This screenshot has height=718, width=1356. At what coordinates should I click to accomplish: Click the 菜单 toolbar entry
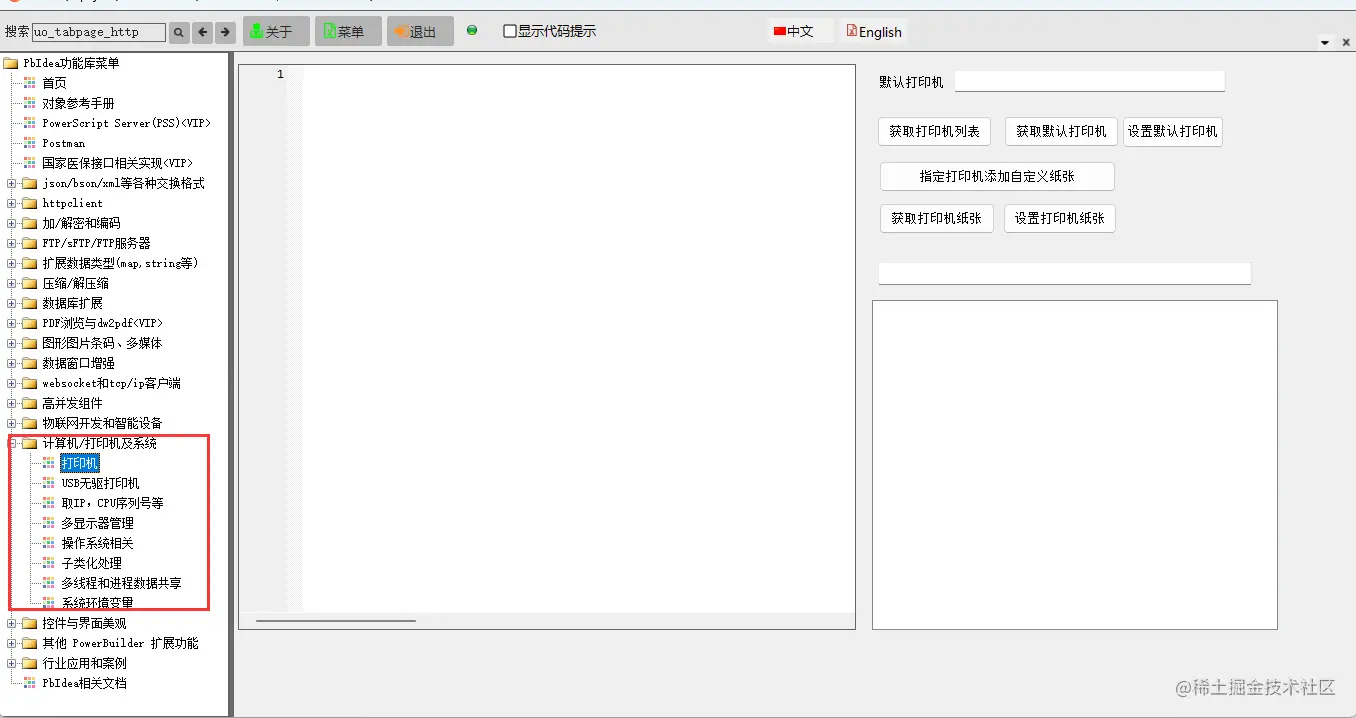coord(347,31)
